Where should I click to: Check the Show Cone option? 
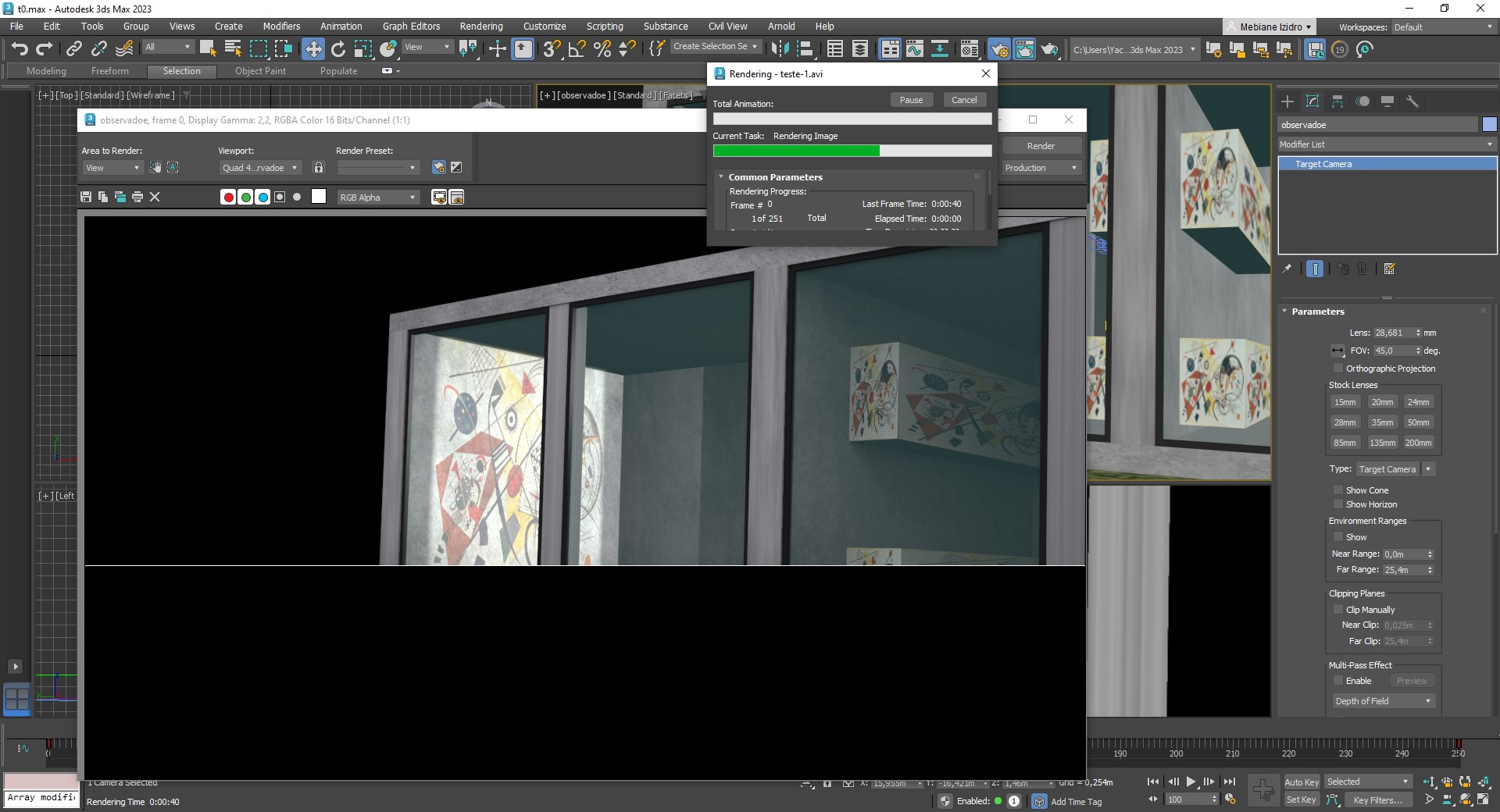(x=1338, y=490)
